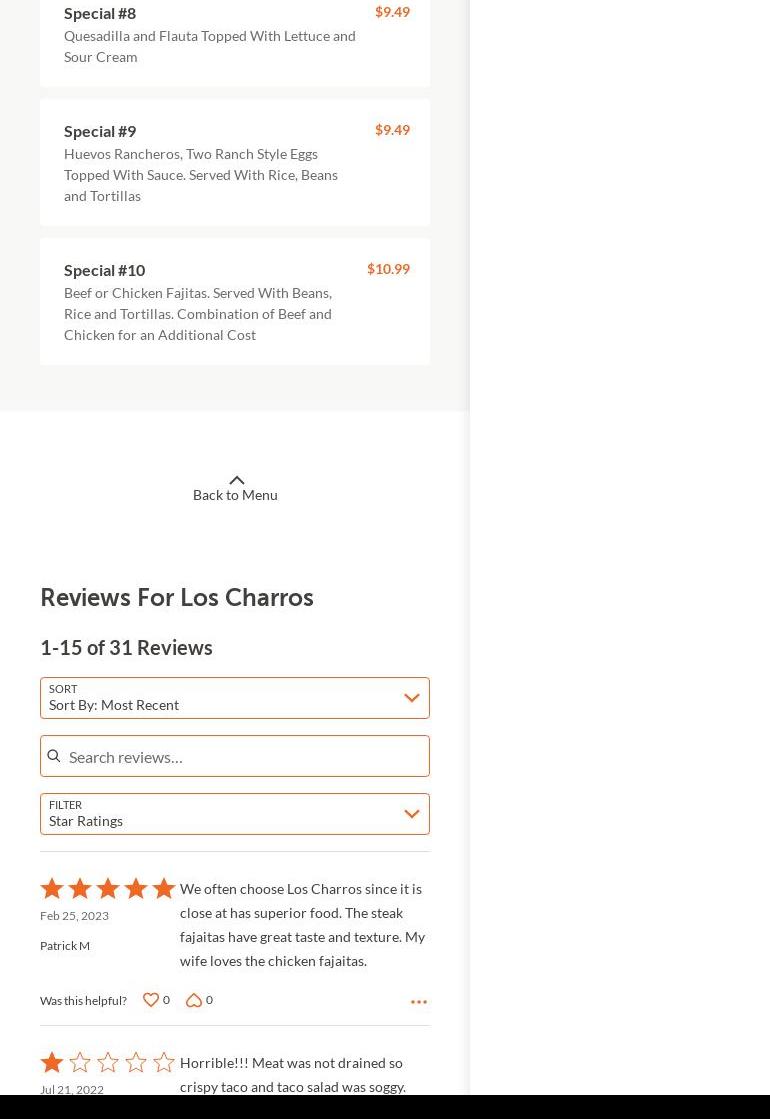Viewport: 770px width, 1119px height.
Task: Click the thumbs-up helpful icon
Action: (x=151, y=1000)
